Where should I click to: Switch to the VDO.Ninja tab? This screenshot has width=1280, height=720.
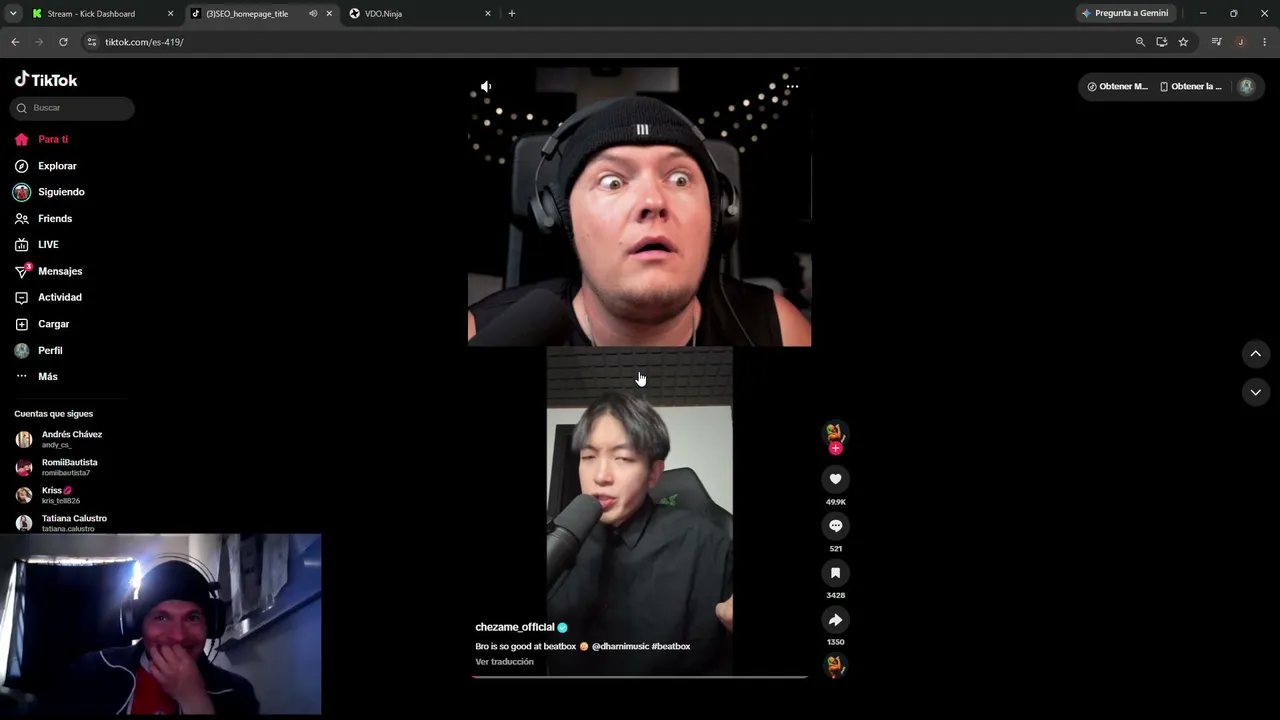click(420, 14)
